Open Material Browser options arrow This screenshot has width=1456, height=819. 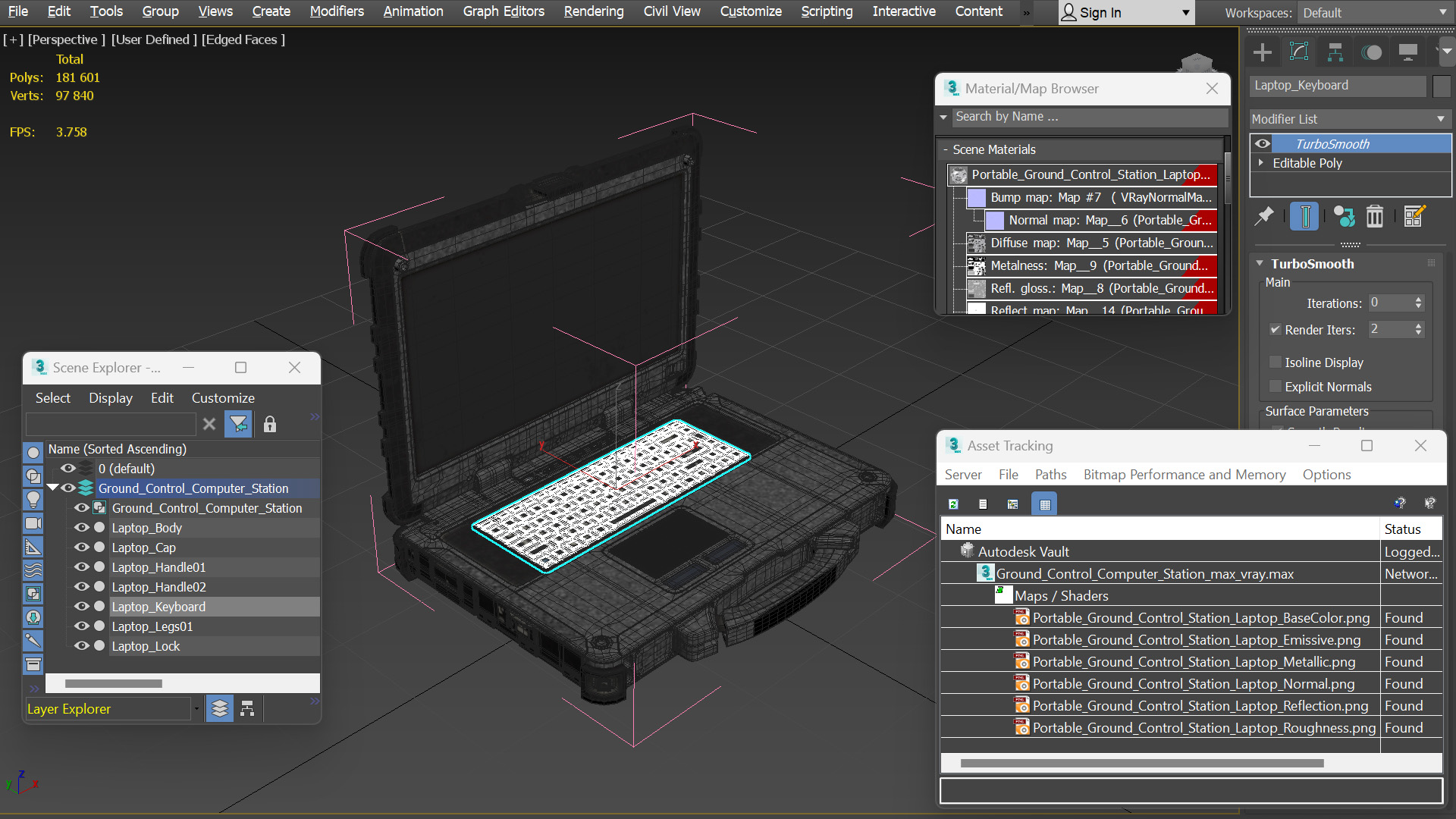pos(943,117)
